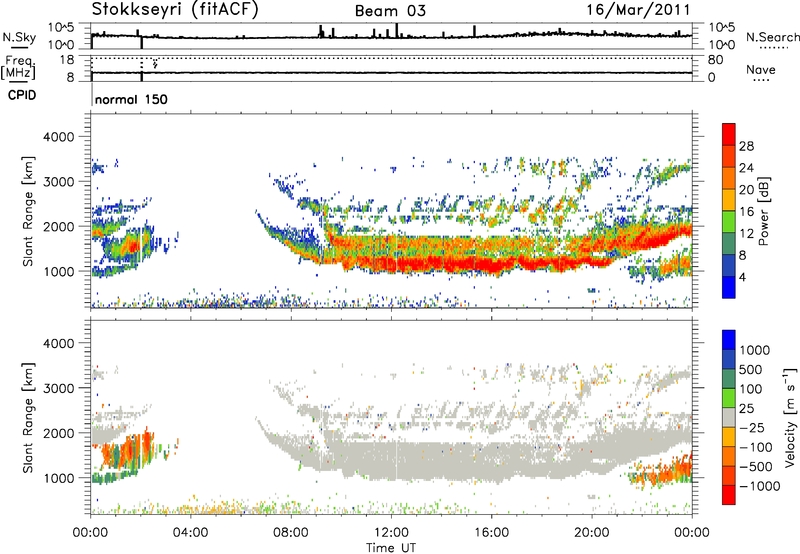Click the 08:00 time axis tick

pos(291,533)
